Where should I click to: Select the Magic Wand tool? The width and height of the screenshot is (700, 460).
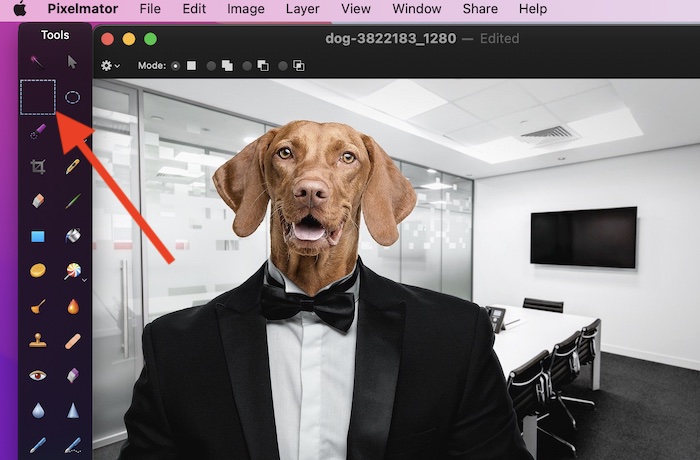coord(37,62)
